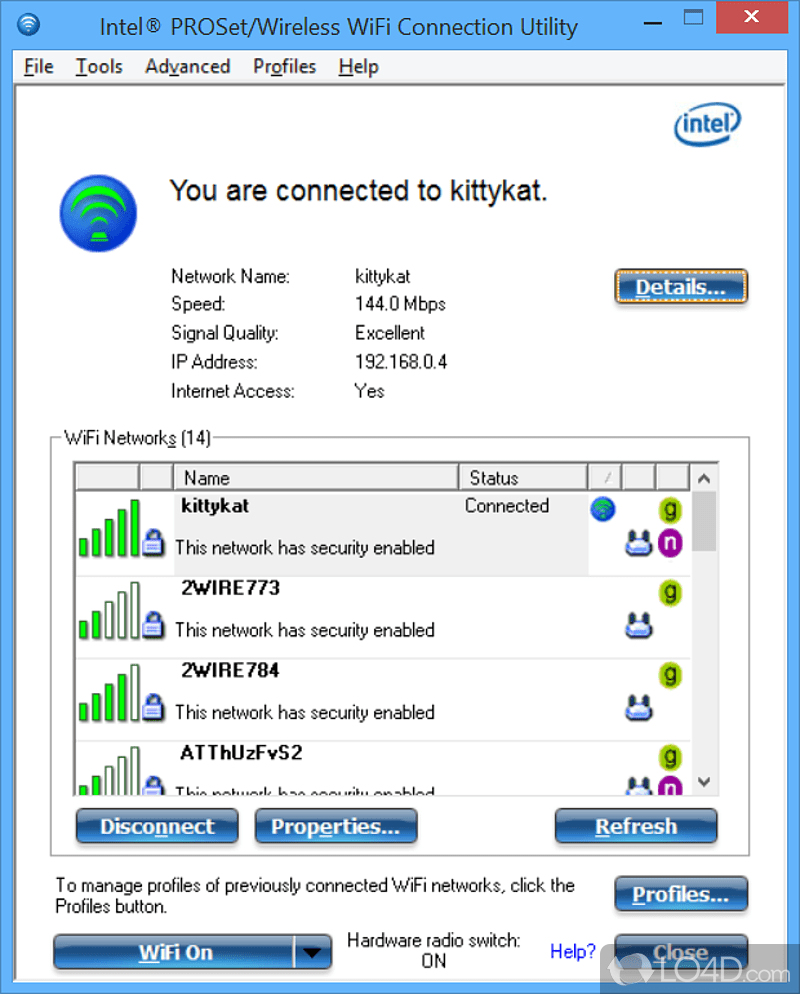Viewport: 800px width, 994px height.
Task: Open the Advanced menu
Action: 187,66
